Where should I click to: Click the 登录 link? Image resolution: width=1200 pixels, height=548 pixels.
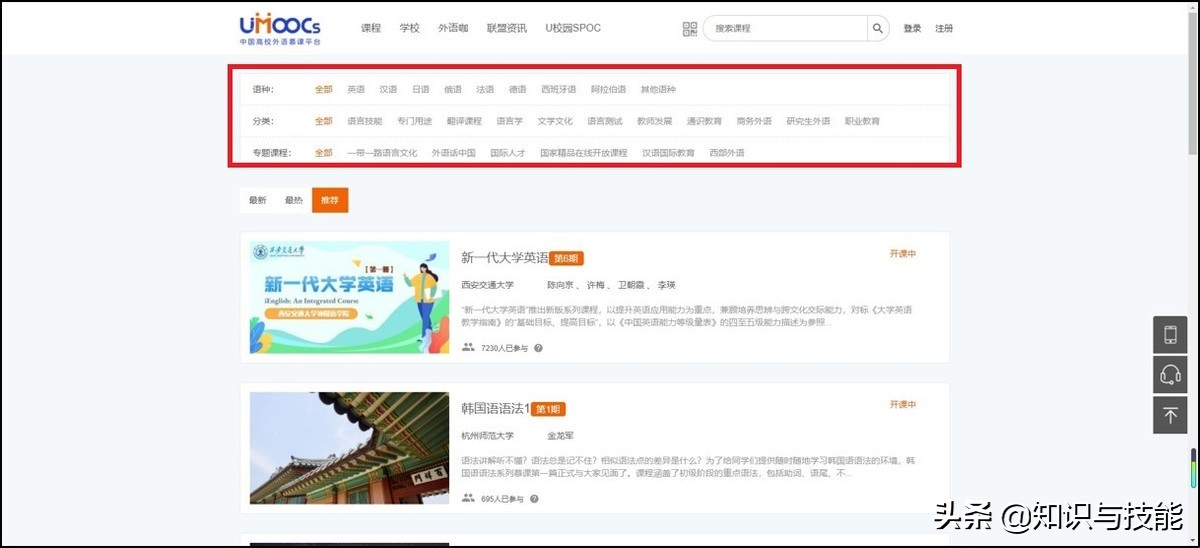click(912, 29)
